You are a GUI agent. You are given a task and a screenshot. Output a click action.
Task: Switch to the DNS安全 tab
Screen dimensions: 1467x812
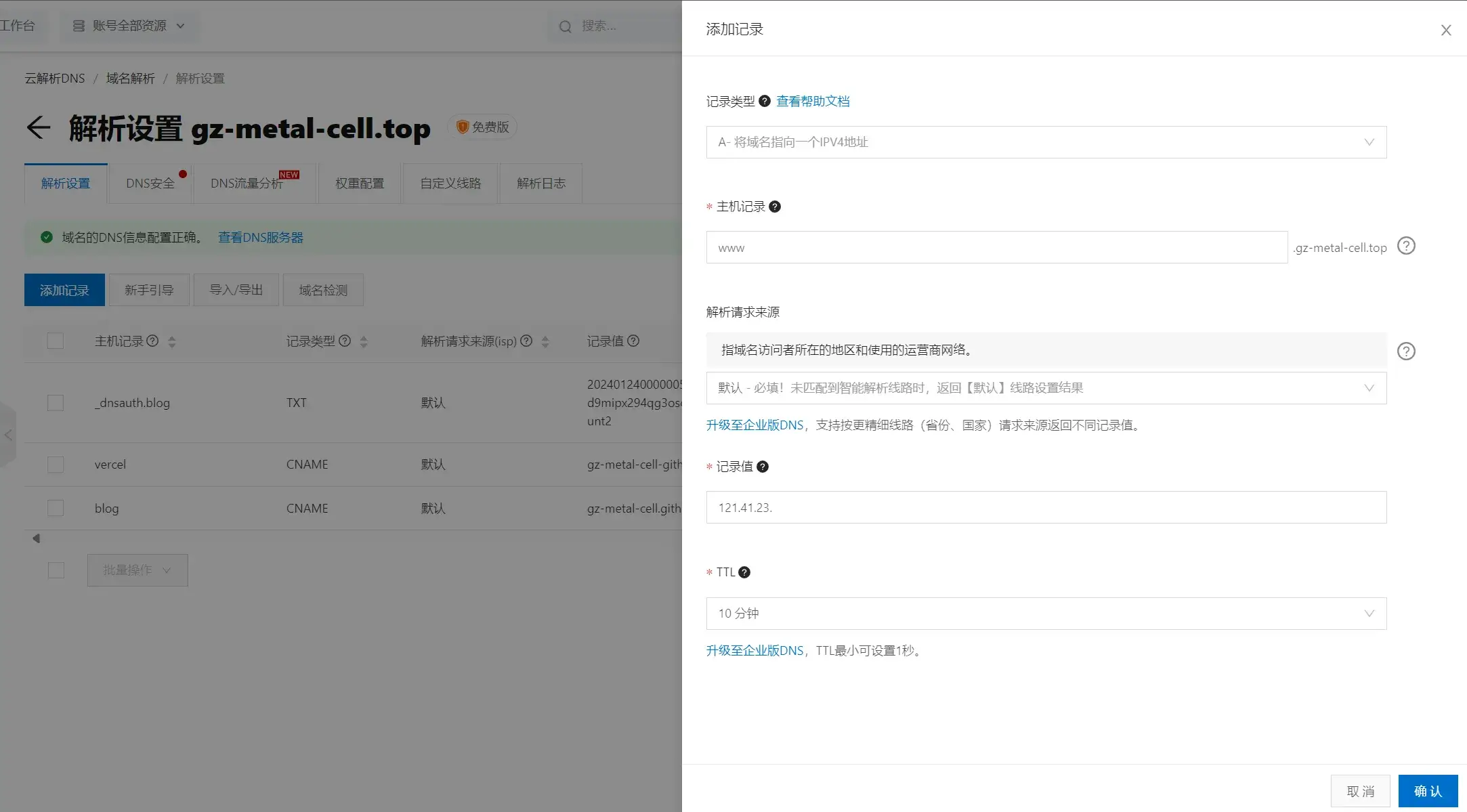[150, 184]
